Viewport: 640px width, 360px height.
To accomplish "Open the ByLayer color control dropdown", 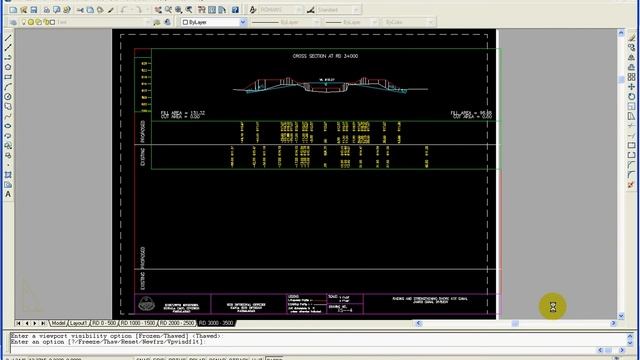I will 243,22.
